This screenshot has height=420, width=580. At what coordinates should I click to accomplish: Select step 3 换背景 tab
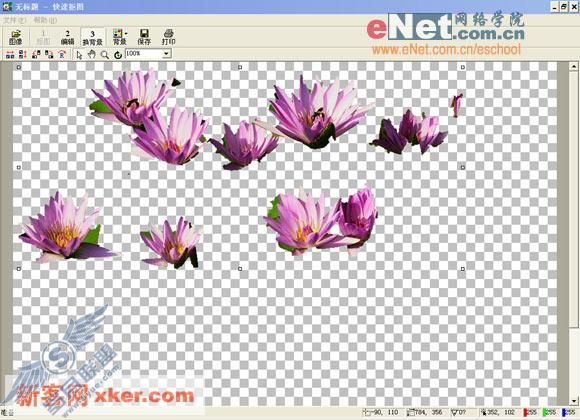coord(92,37)
